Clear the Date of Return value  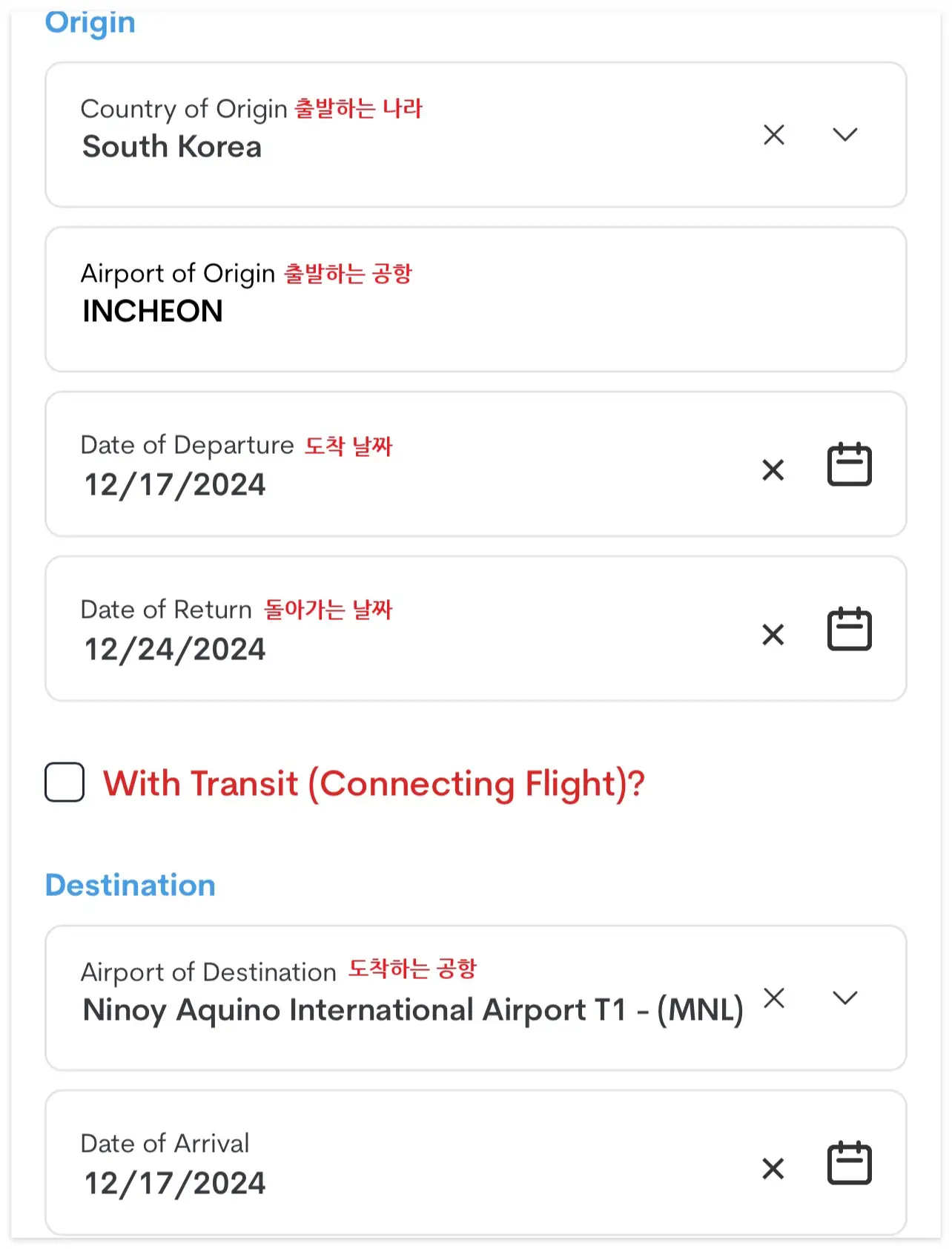[773, 634]
